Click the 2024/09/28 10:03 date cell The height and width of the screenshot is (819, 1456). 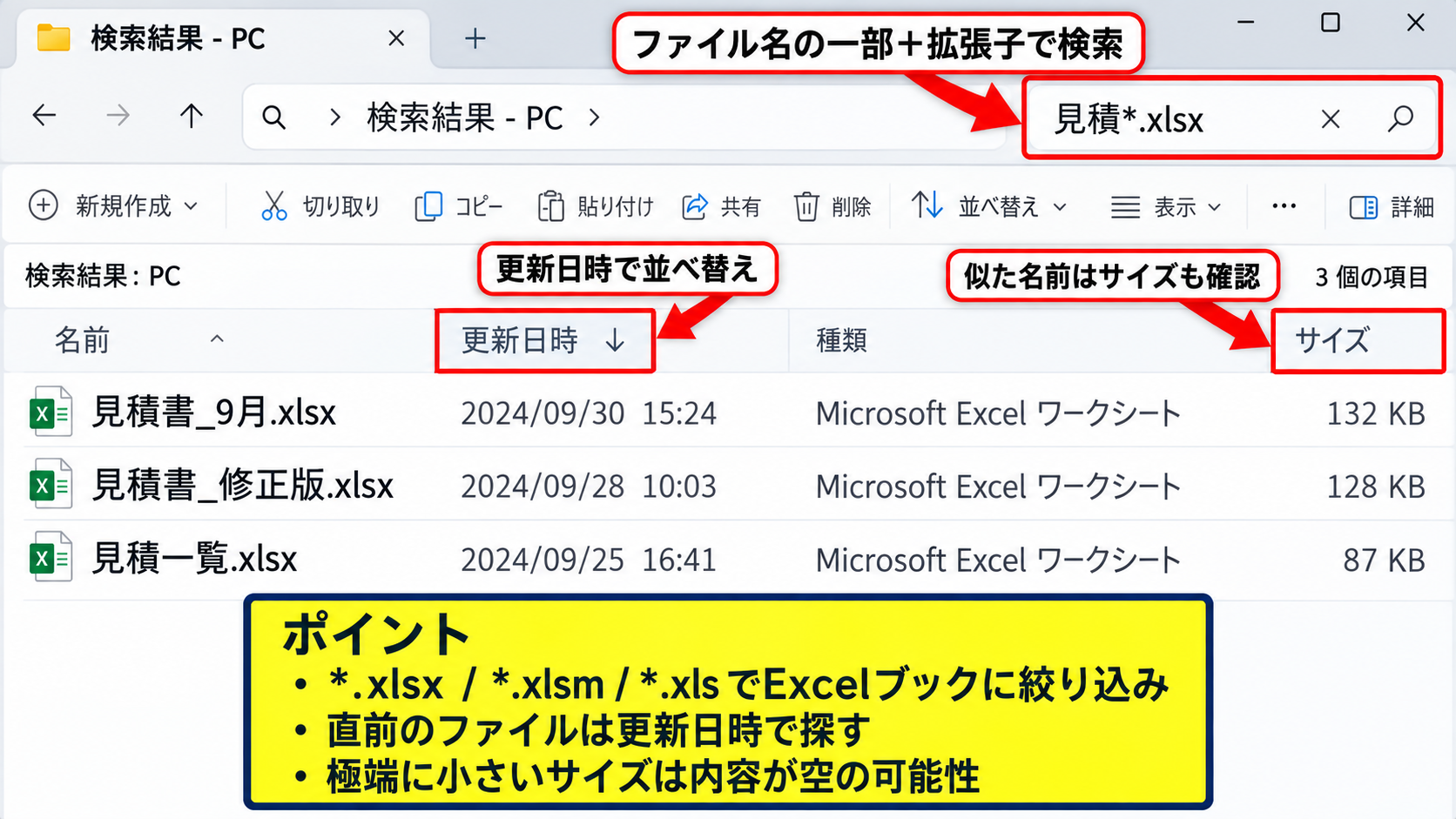click(589, 487)
